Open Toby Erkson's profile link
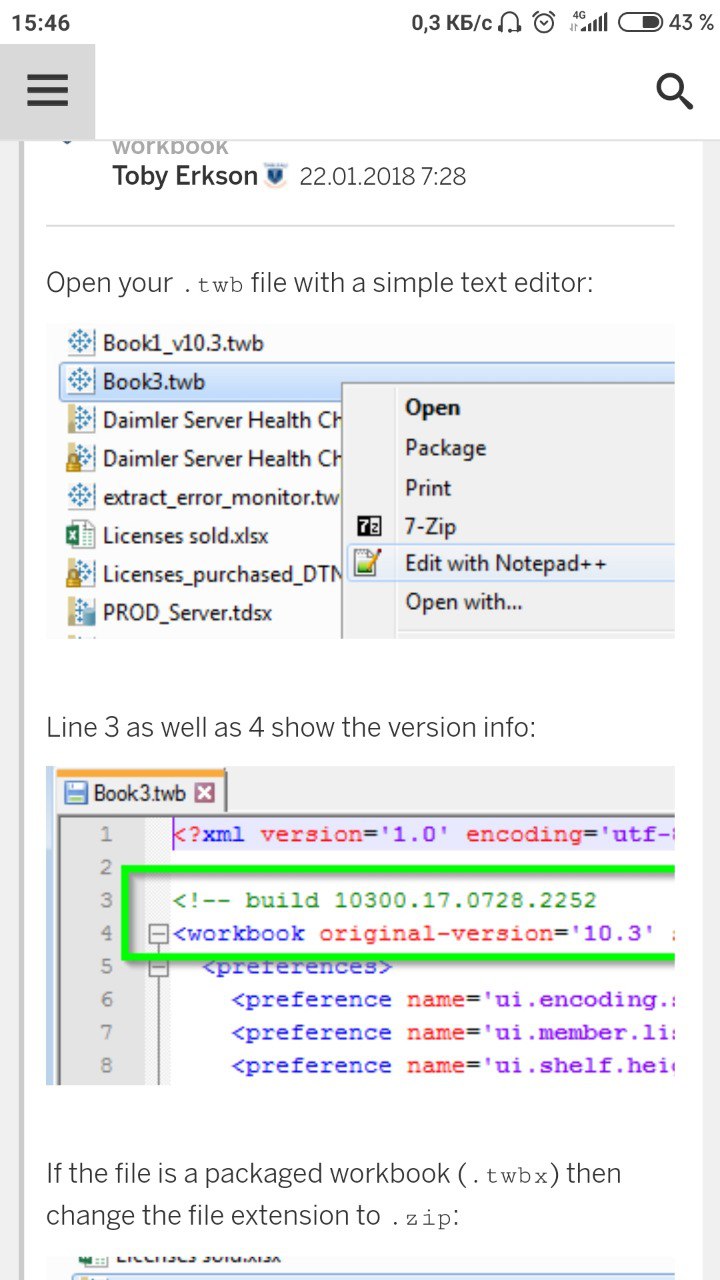The height and width of the screenshot is (1280, 720). (185, 176)
